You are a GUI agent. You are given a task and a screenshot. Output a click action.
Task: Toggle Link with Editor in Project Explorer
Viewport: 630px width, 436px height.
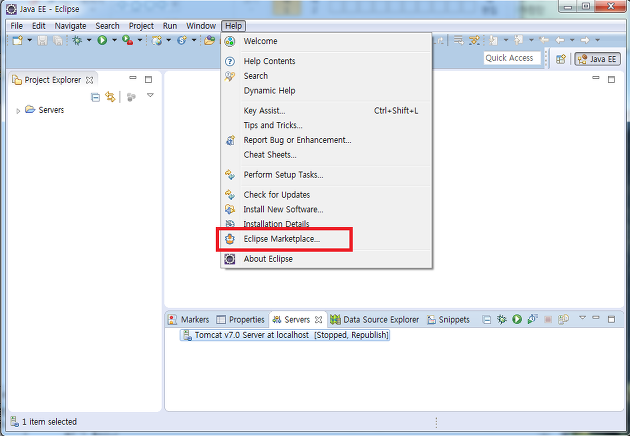pyautogui.click(x=110, y=97)
